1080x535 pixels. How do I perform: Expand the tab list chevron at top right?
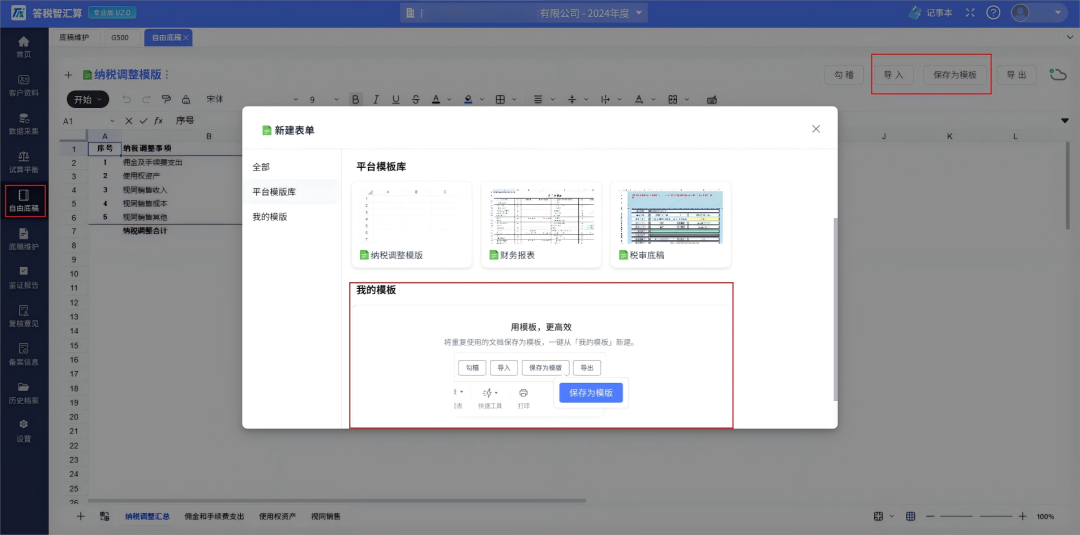pyautogui.click(x=1069, y=37)
